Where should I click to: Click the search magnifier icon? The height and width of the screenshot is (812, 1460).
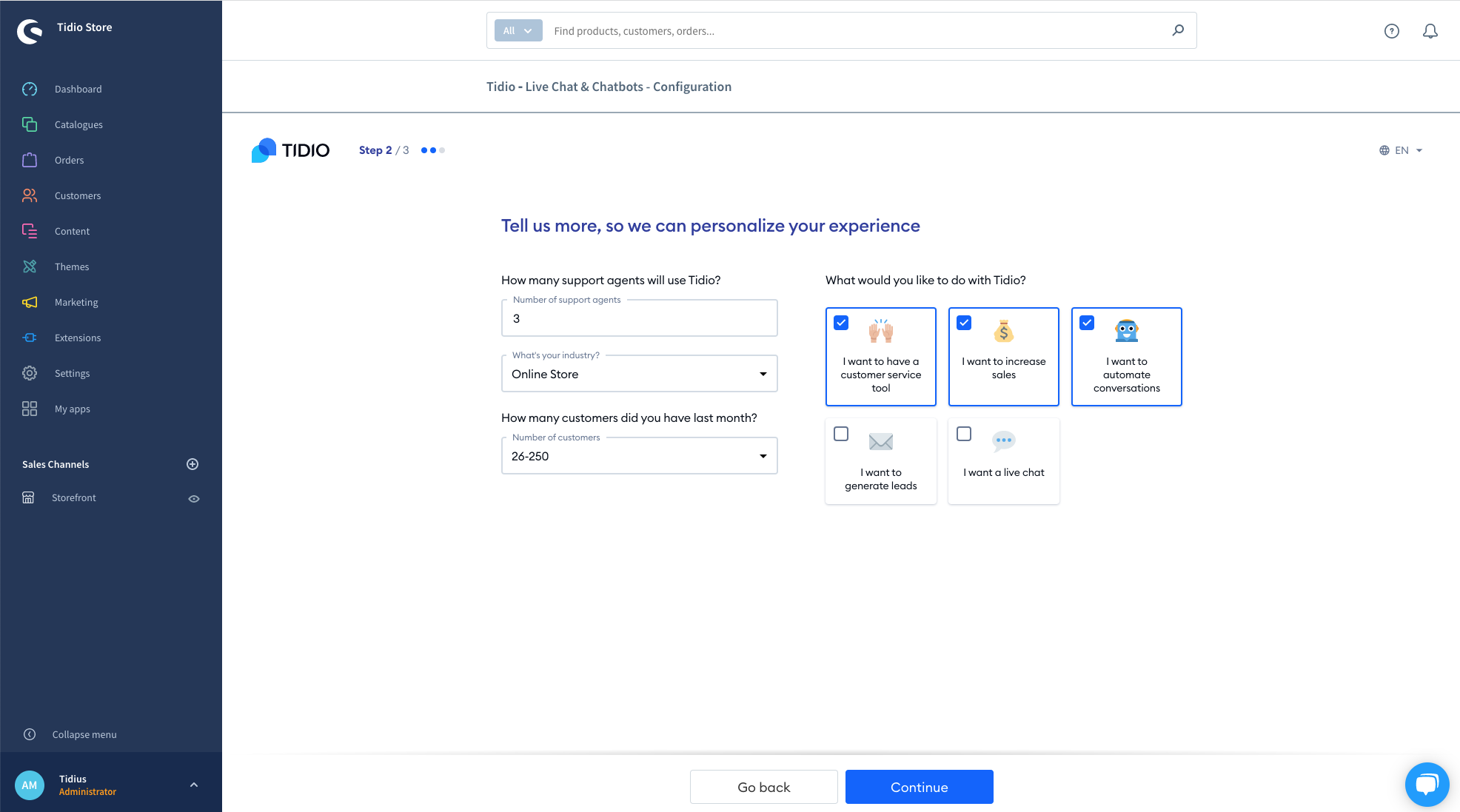tap(1178, 30)
